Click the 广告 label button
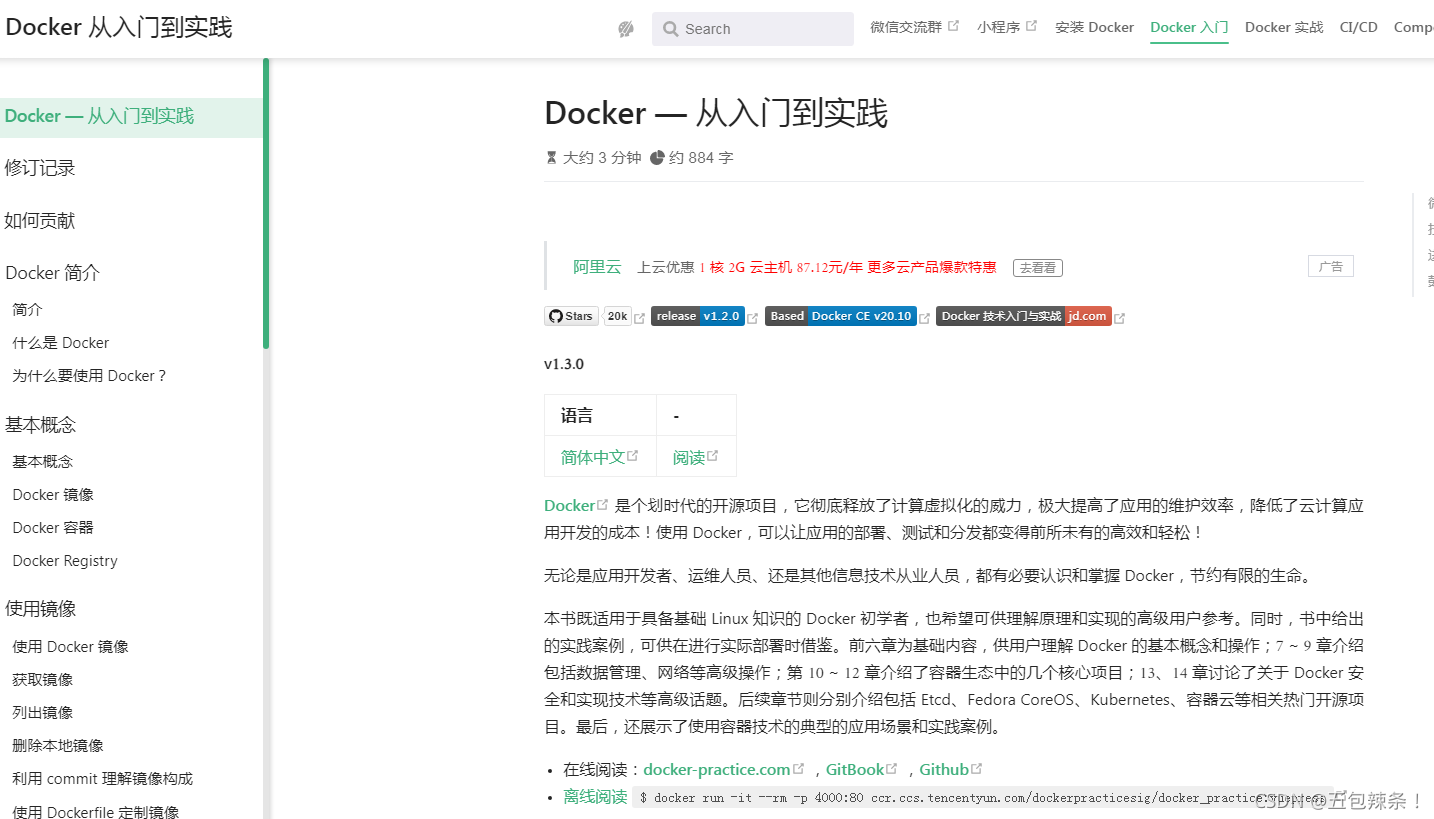This screenshot has height=819, width=1434. tap(1331, 266)
